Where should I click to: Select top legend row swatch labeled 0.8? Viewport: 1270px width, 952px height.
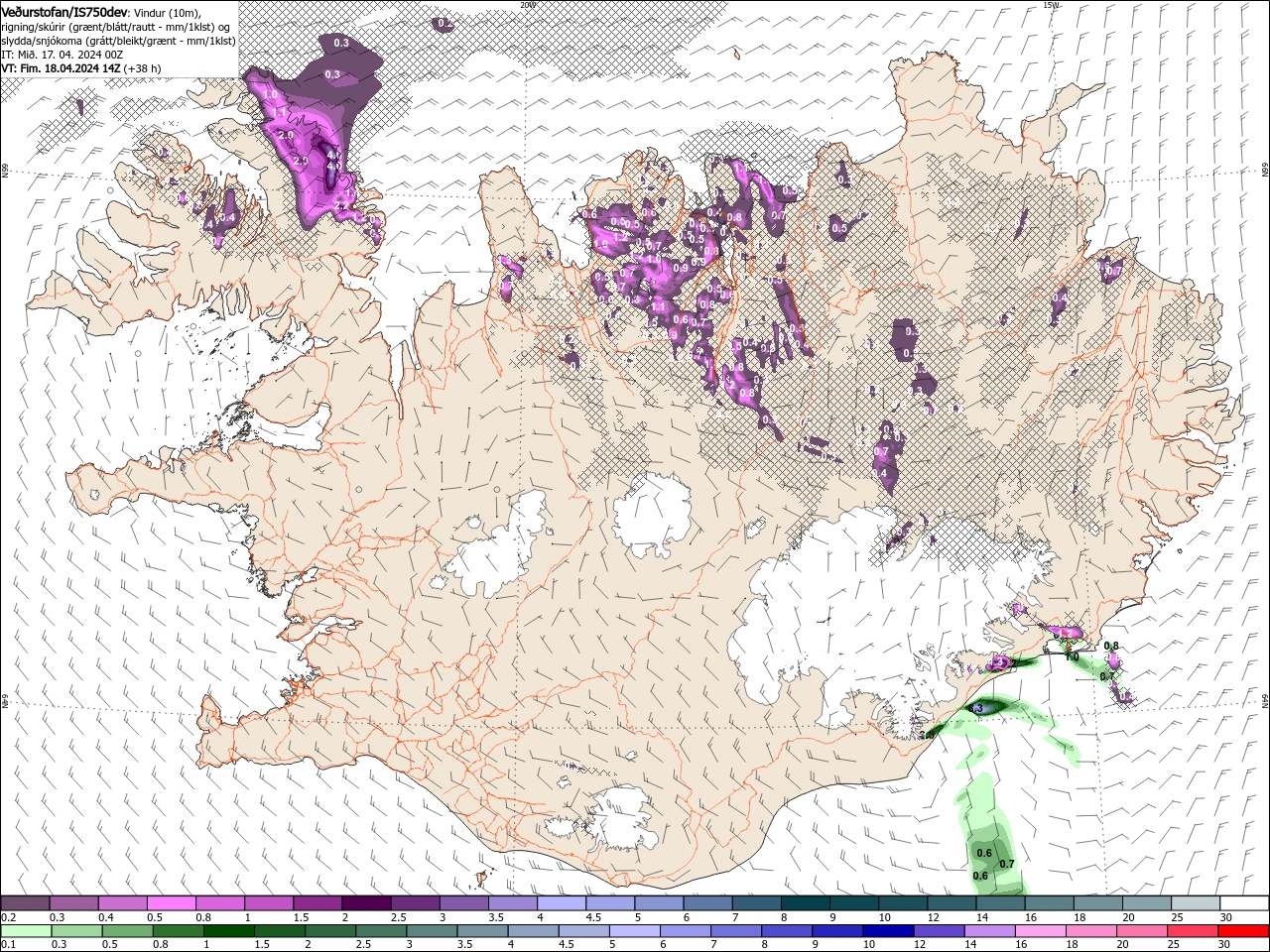coord(220,903)
